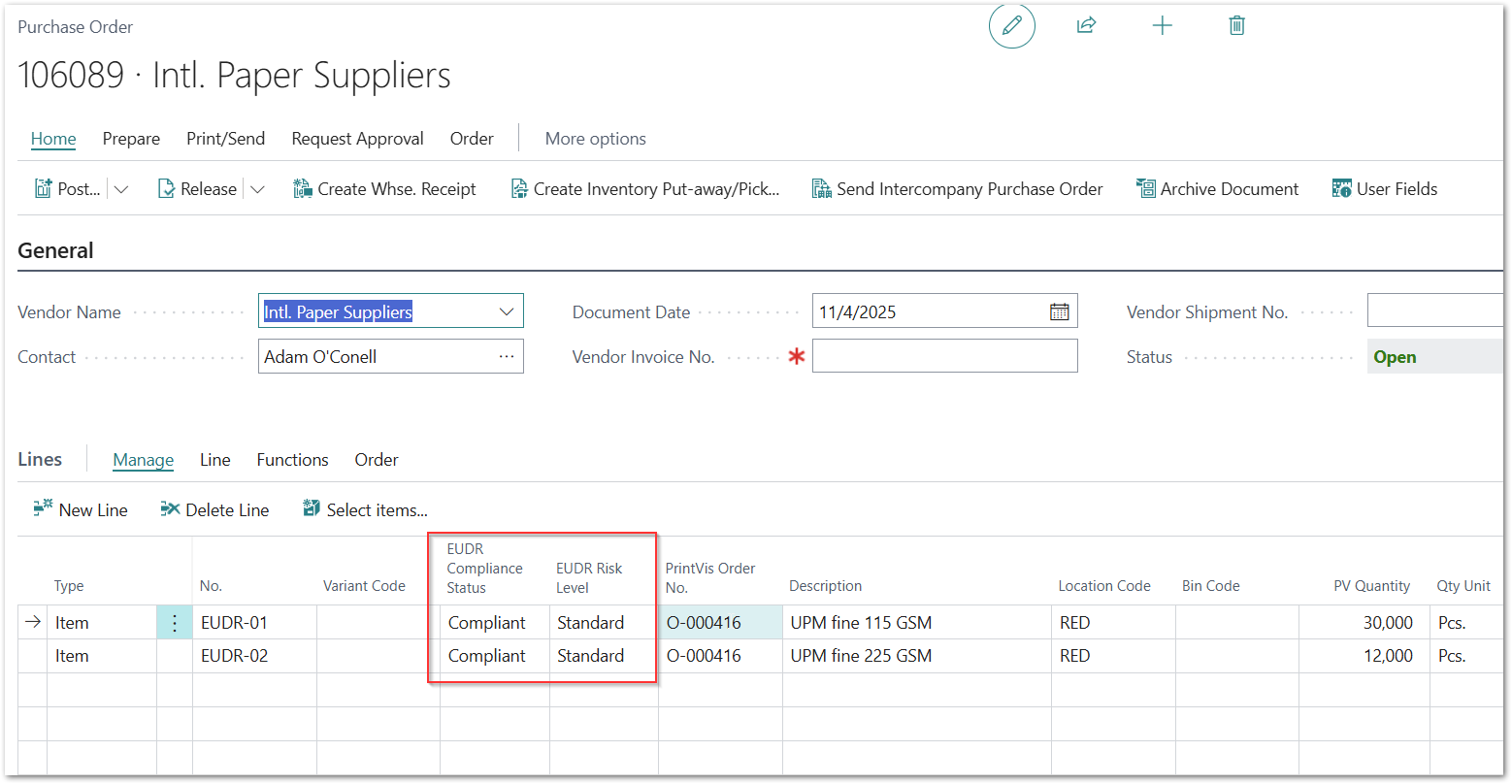
Task: Open User Fields from toolbar
Action: coord(1385,189)
